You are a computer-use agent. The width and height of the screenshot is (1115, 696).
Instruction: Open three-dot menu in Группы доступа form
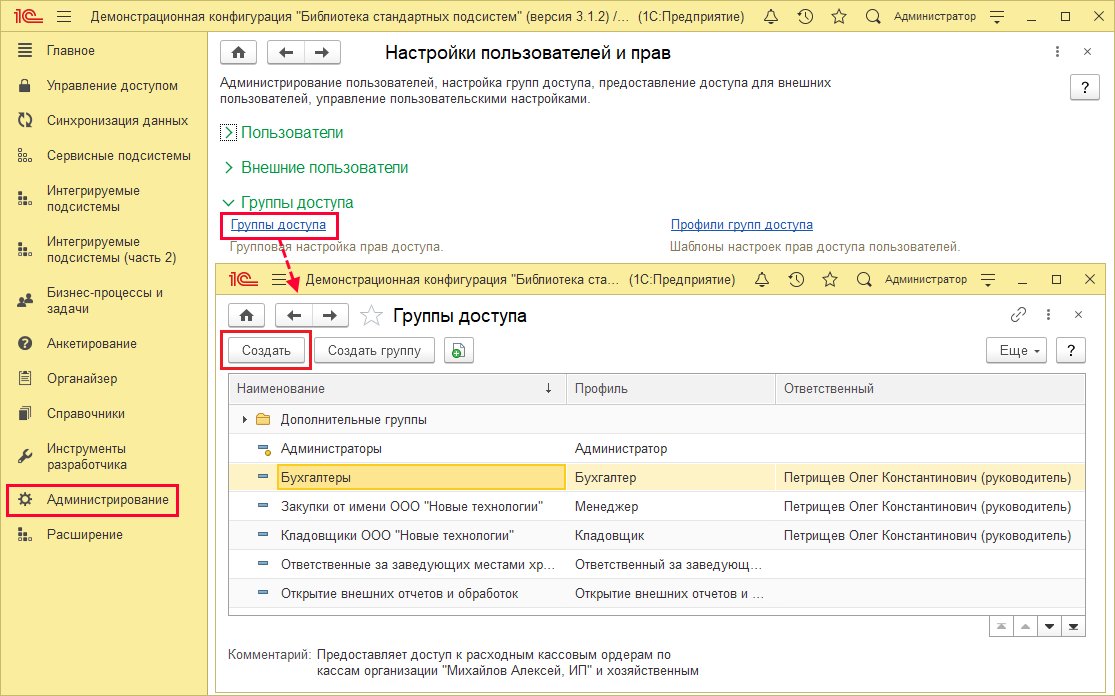pyautogui.click(x=1048, y=314)
